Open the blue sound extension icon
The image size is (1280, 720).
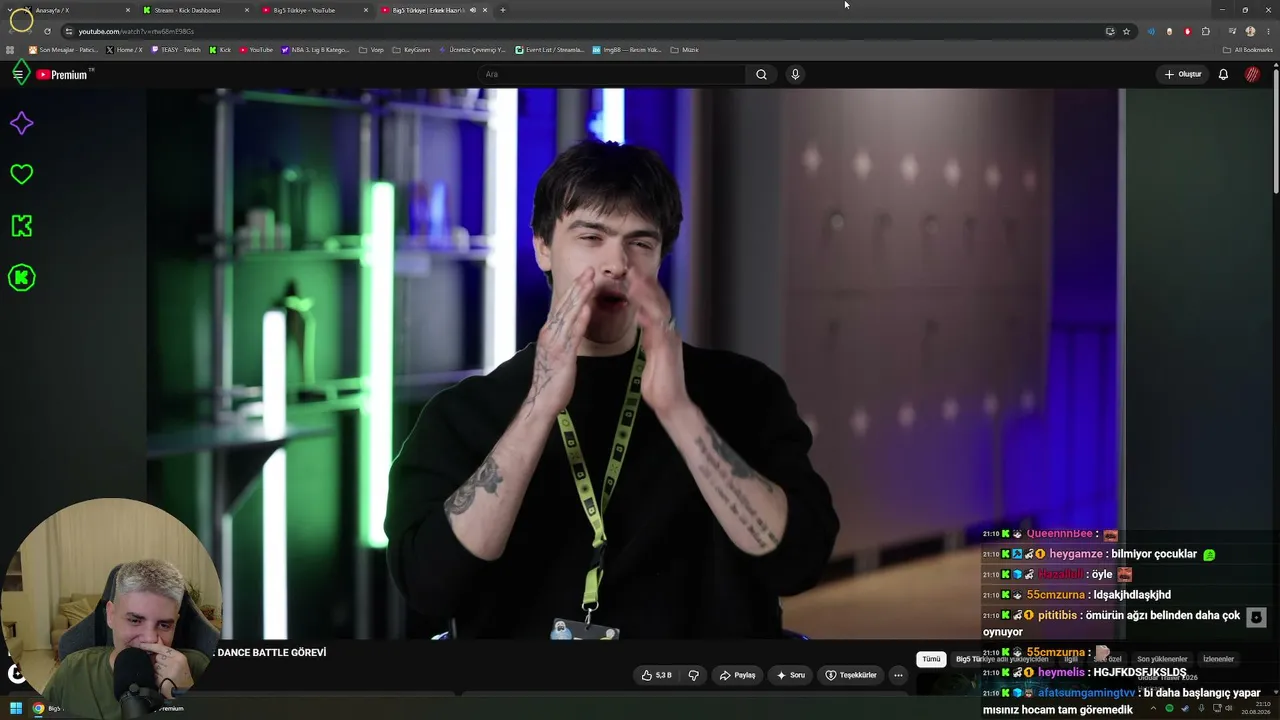[x=1151, y=31]
